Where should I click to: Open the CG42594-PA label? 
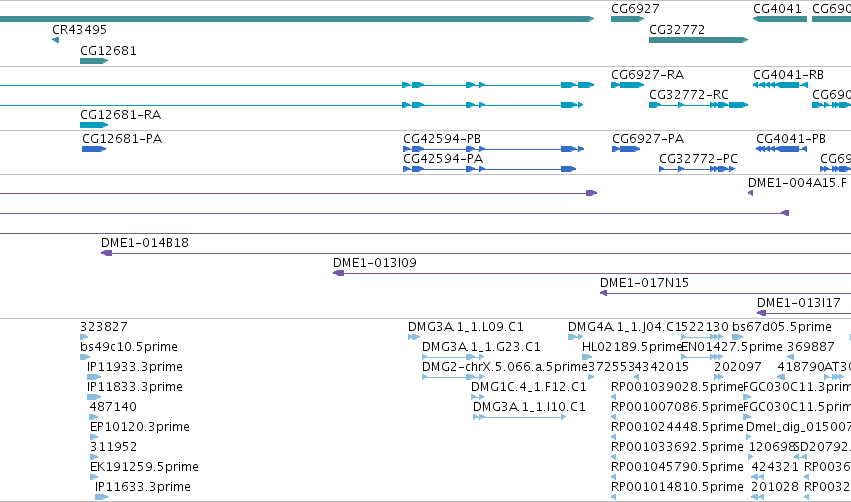pyautogui.click(x=443, y=159)
